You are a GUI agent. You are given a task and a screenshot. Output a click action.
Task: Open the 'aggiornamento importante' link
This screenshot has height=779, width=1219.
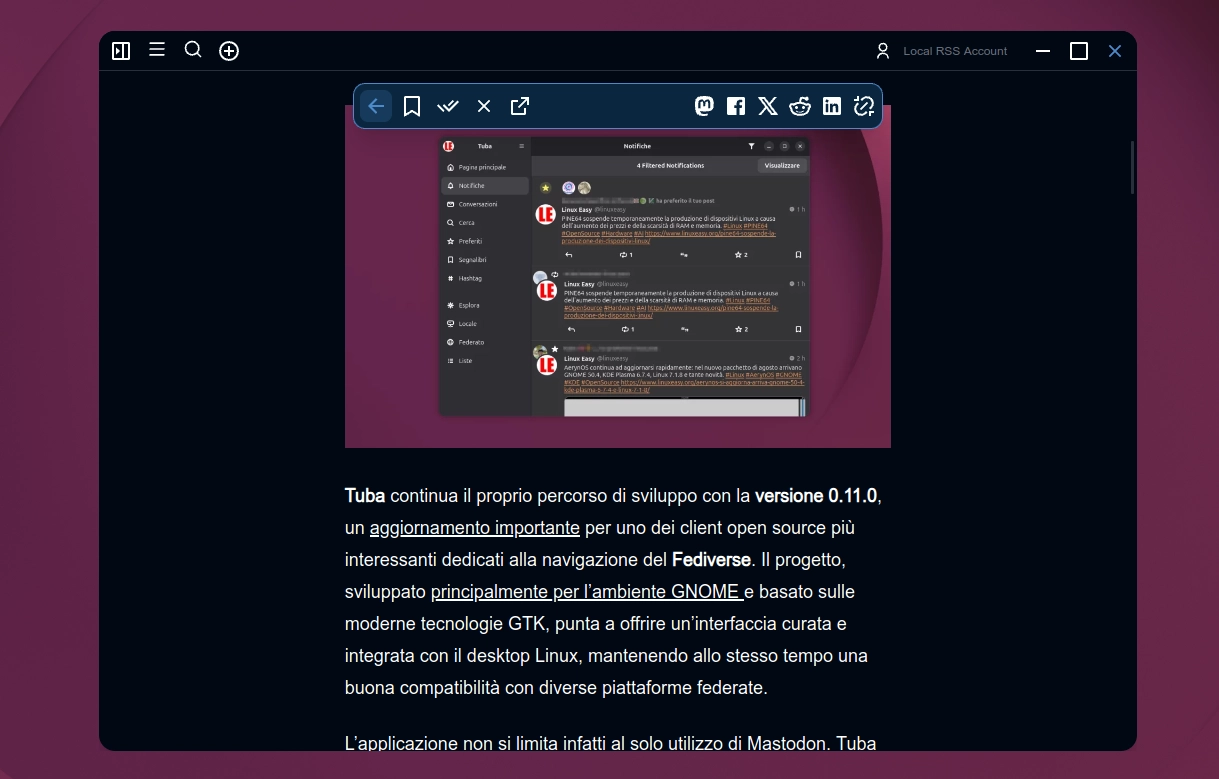[x=475, y=527]
